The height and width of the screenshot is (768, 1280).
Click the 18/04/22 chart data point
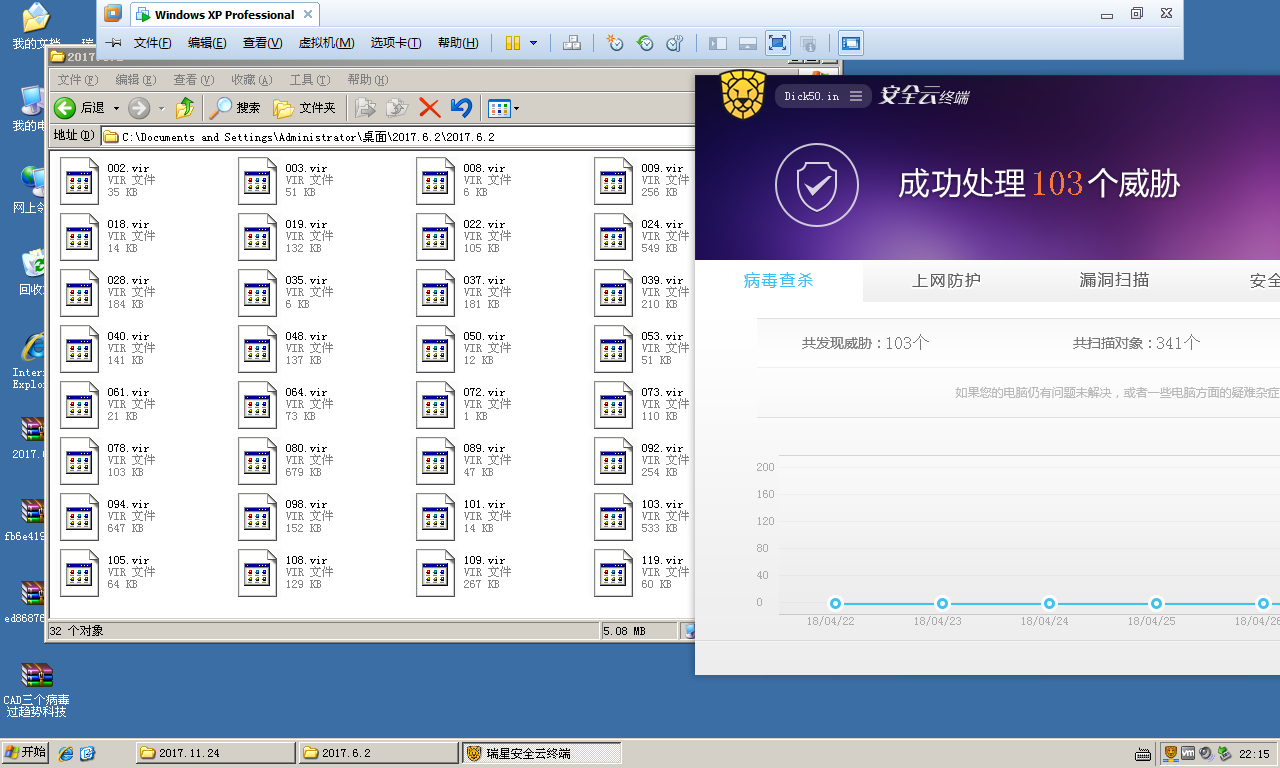pos(835,603)
